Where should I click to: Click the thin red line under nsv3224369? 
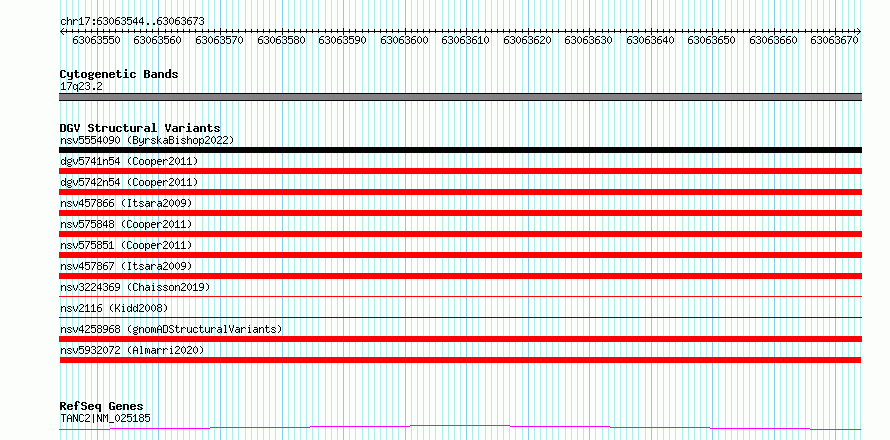(460, 296)
